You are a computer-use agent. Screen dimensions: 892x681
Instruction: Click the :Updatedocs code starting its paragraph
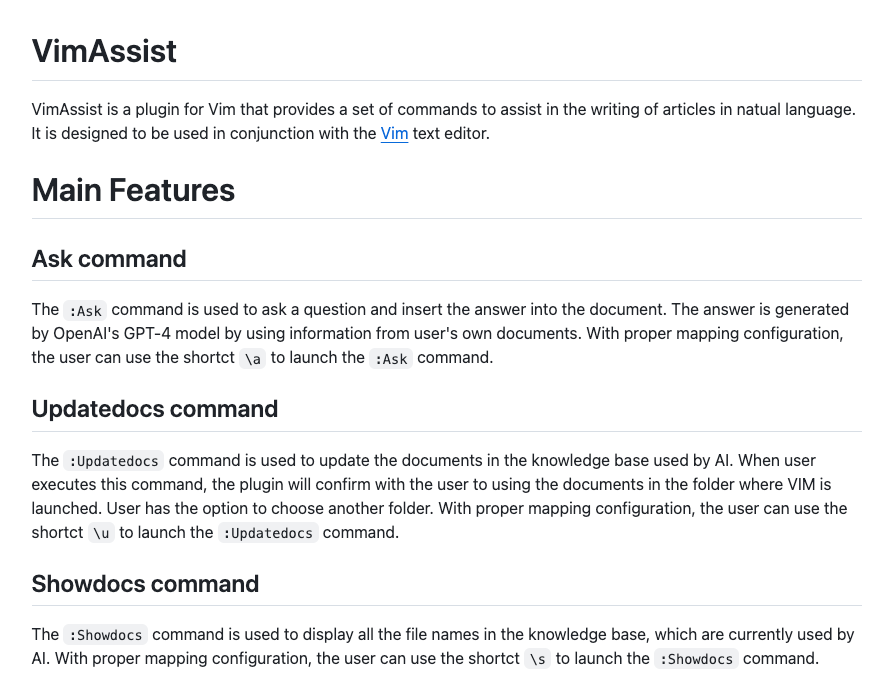click(114, 461)
